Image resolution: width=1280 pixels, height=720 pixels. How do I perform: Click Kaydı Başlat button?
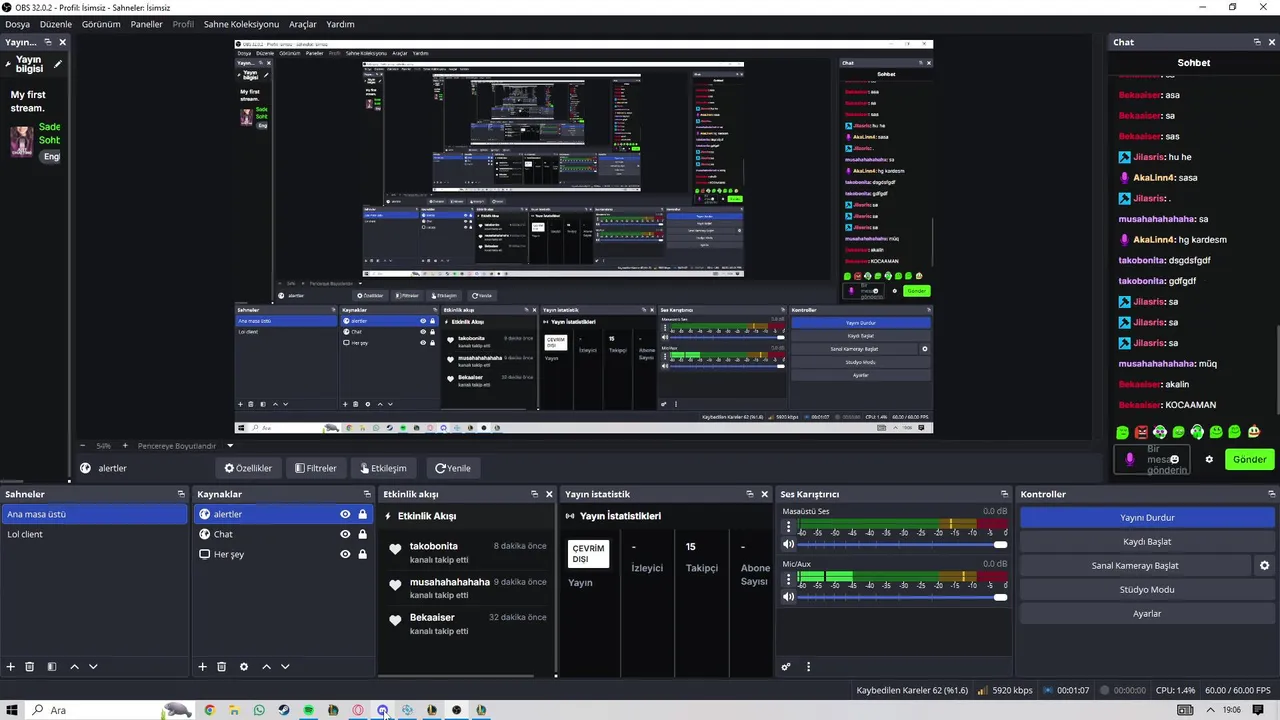coord(1147,542)
